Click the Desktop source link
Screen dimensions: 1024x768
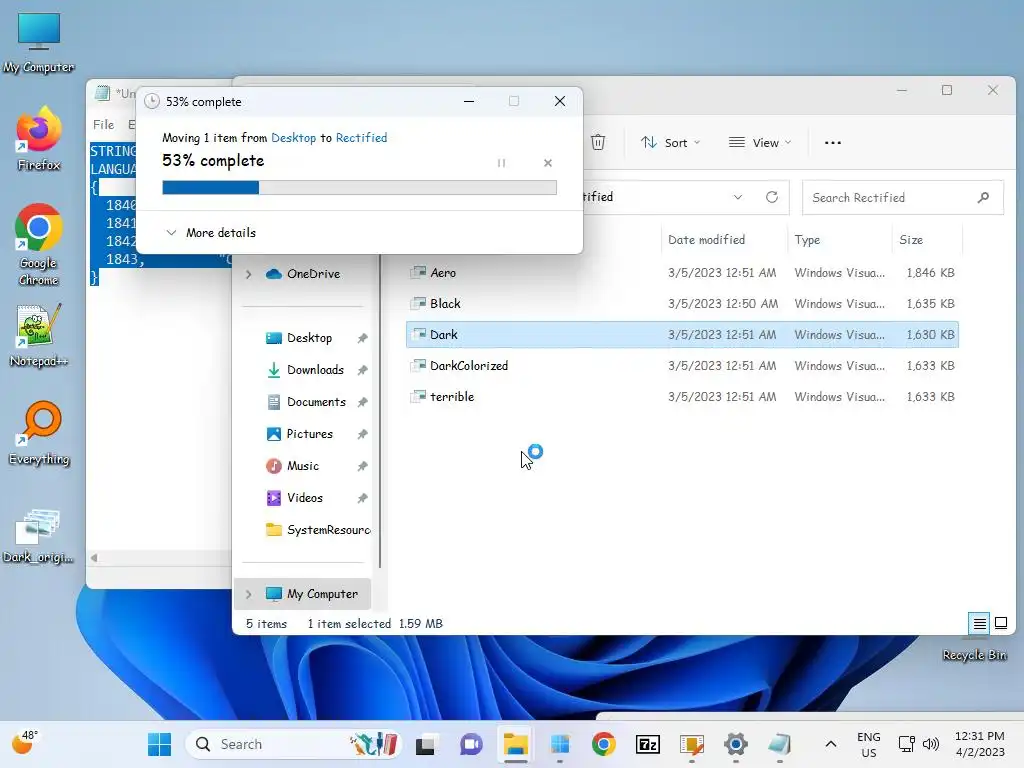pyautogui.click(x=293, y=138)
